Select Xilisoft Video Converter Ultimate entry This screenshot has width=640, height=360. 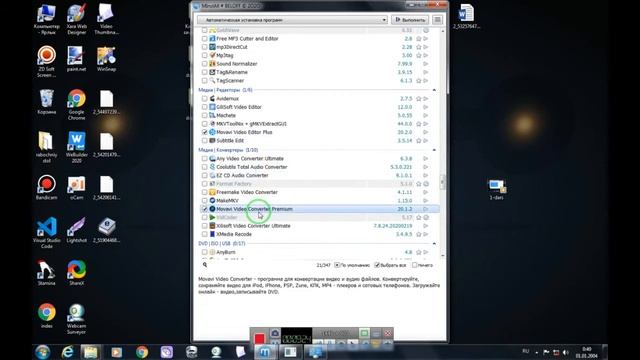[253, 226]
